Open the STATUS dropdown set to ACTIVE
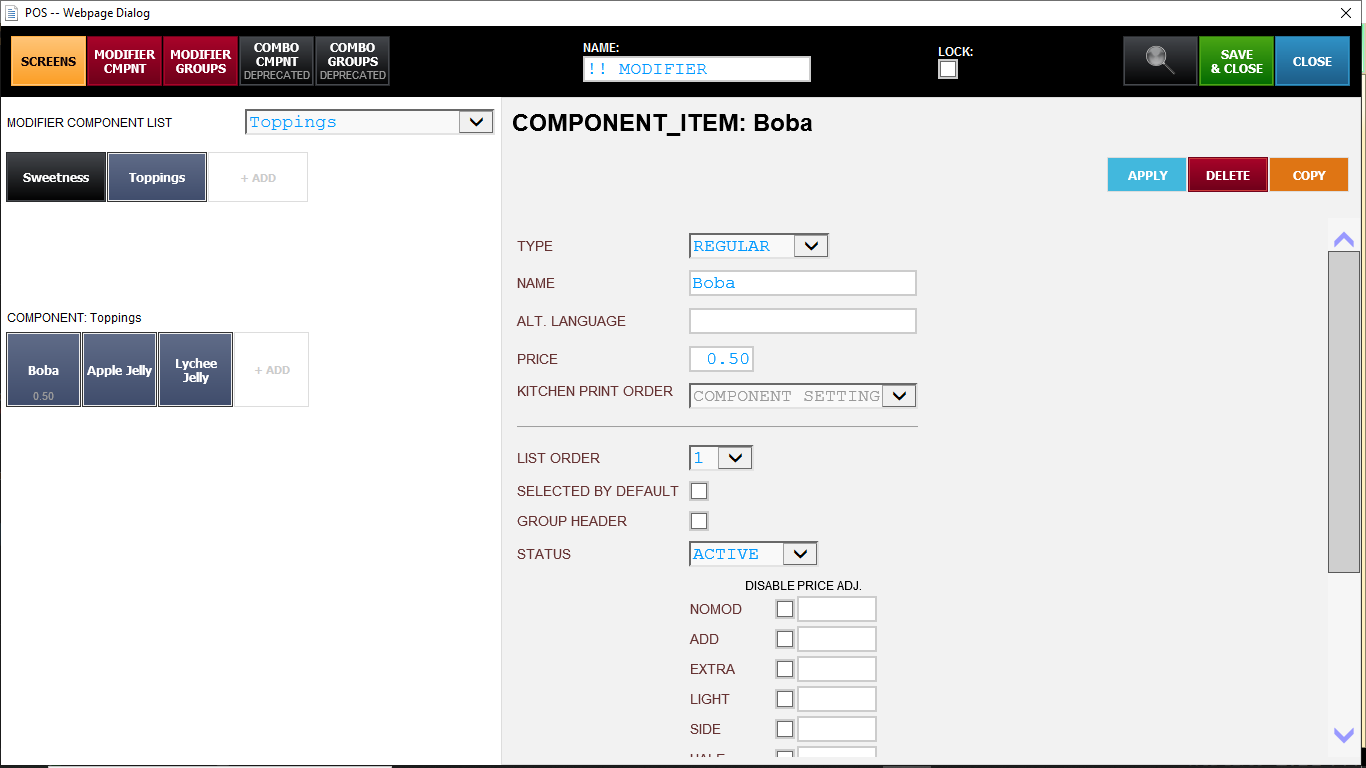The width and height of the screenshot is (1366, 768). tap(799, 554)
